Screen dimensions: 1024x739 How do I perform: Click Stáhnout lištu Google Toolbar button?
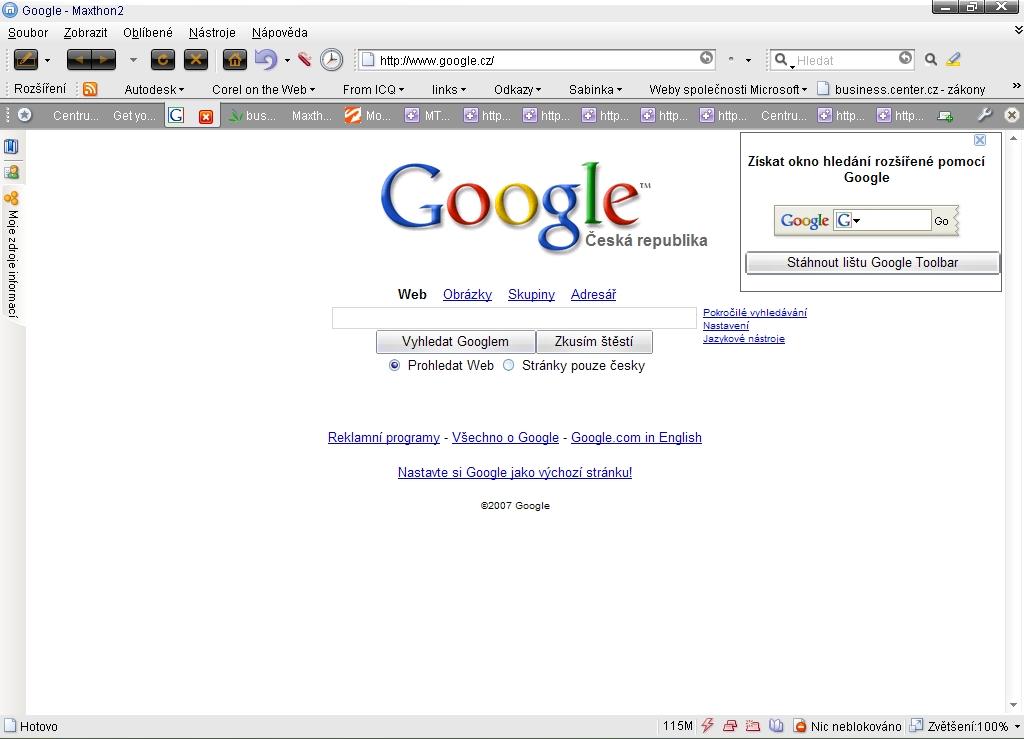[872, 262]
